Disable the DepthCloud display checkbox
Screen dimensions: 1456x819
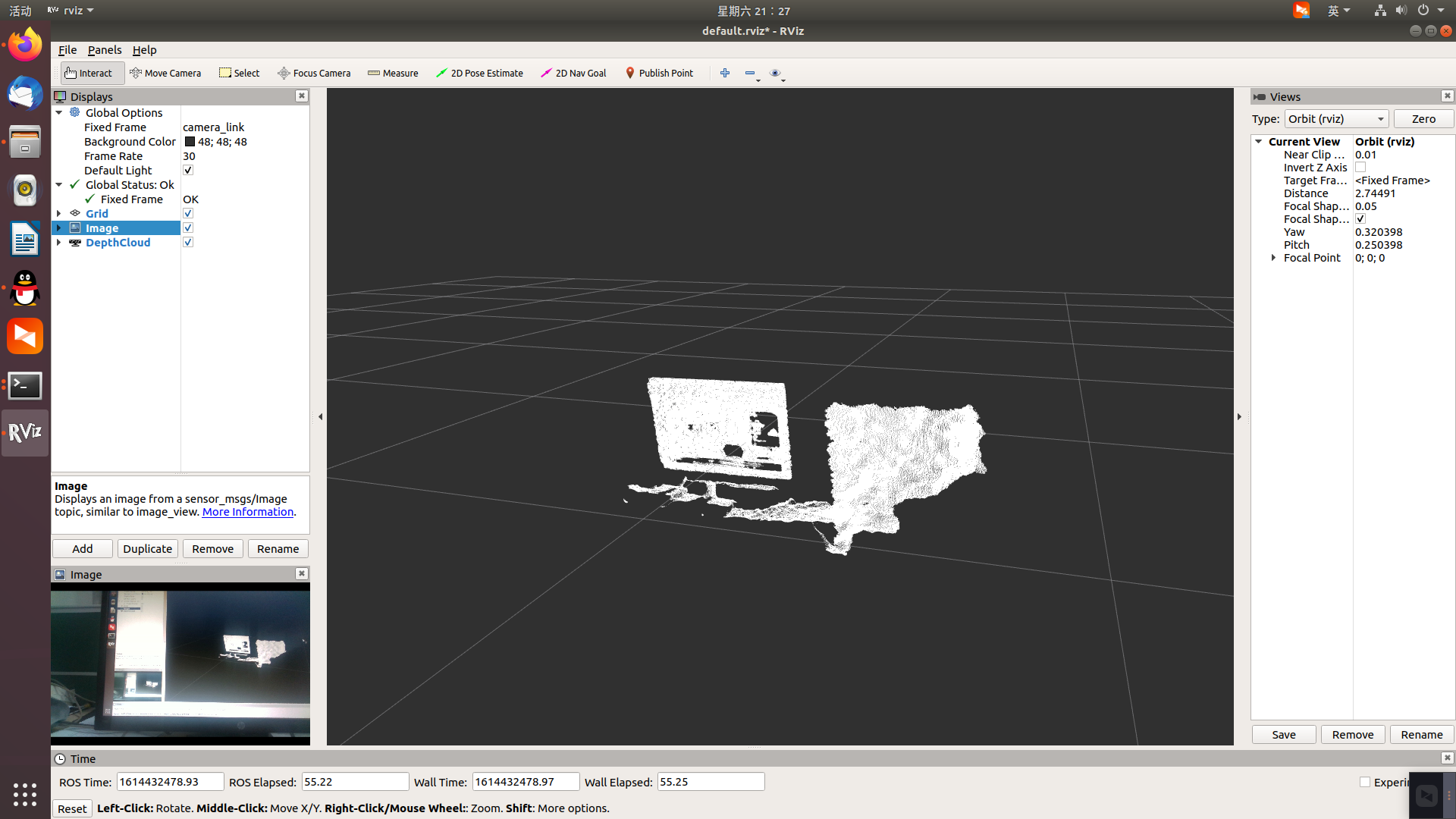[x=188, y=243]
